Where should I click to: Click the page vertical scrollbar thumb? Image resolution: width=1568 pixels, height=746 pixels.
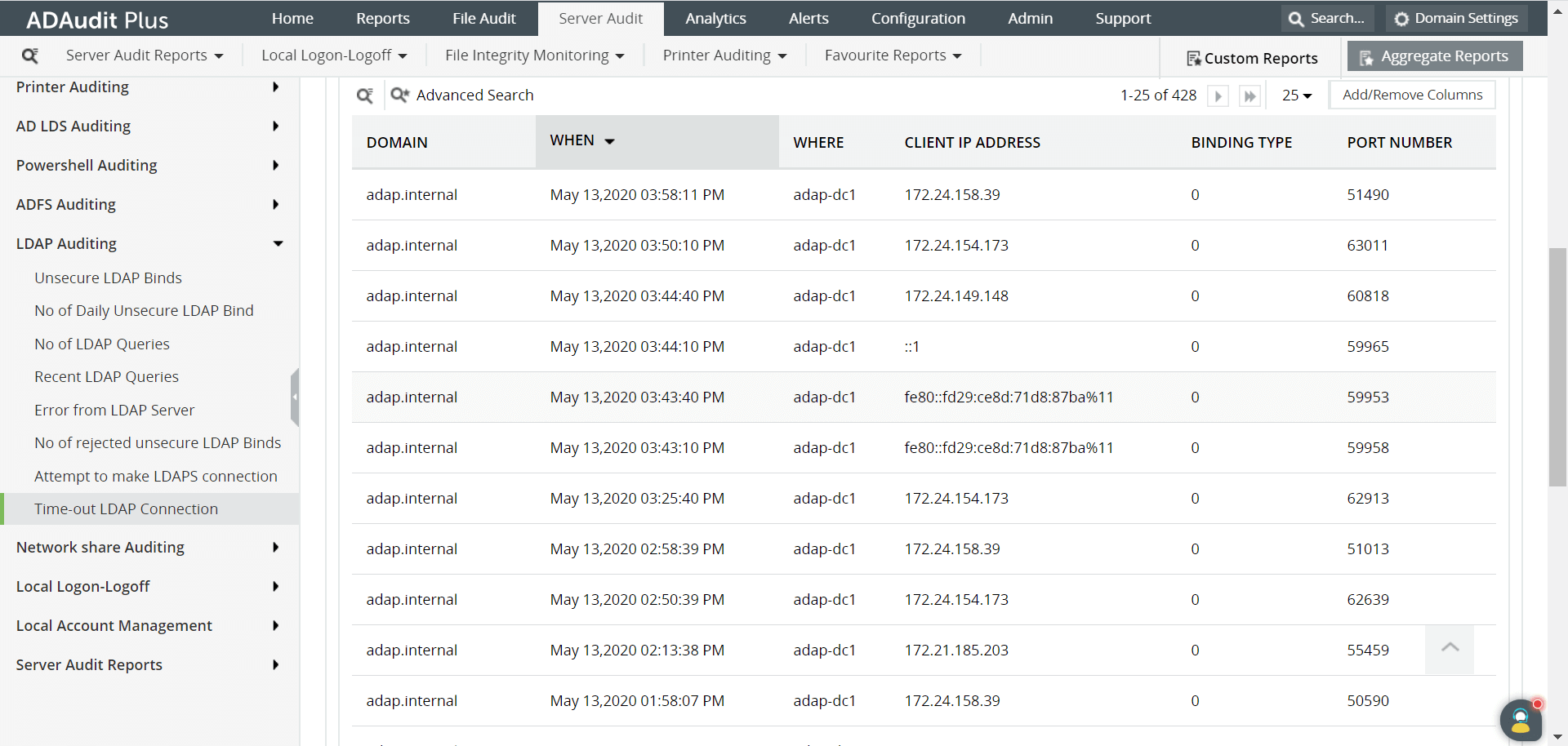pos(1557,367)
